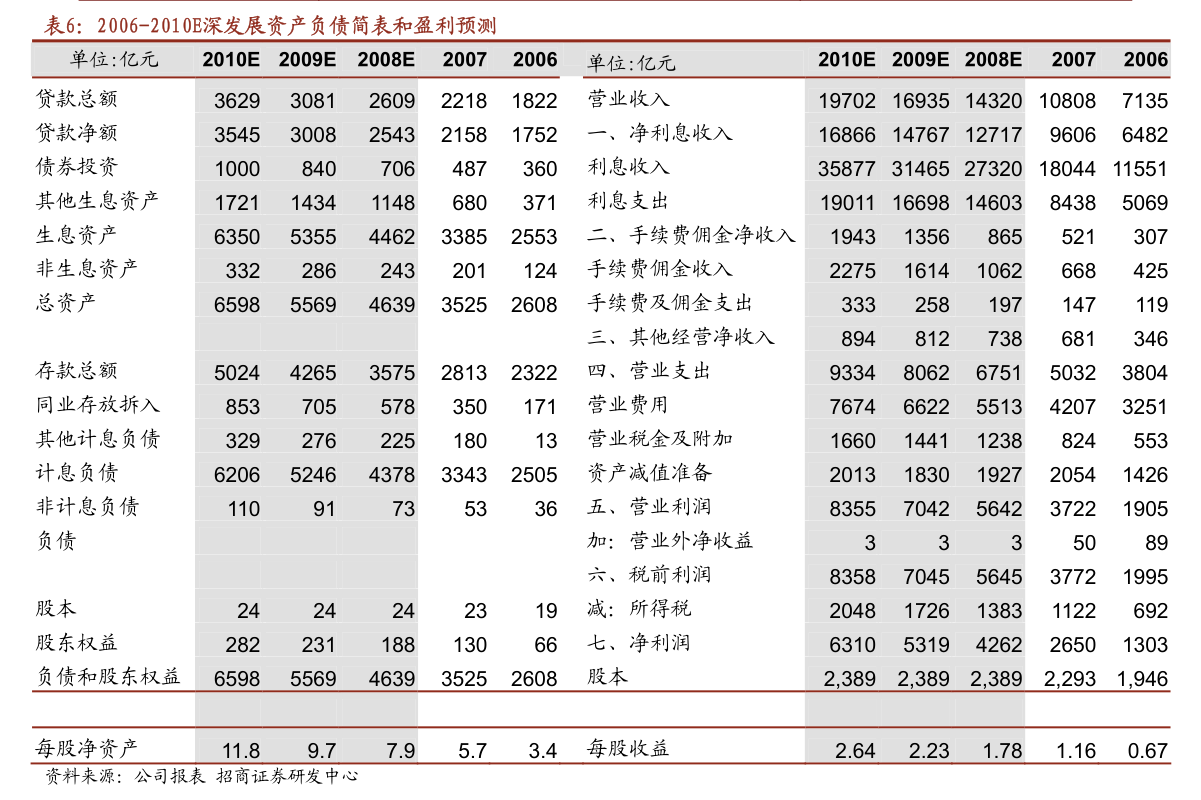The height and width of the screenshot is (800, 1201).
Task: Click the value 8358
Action: [852, 577]
